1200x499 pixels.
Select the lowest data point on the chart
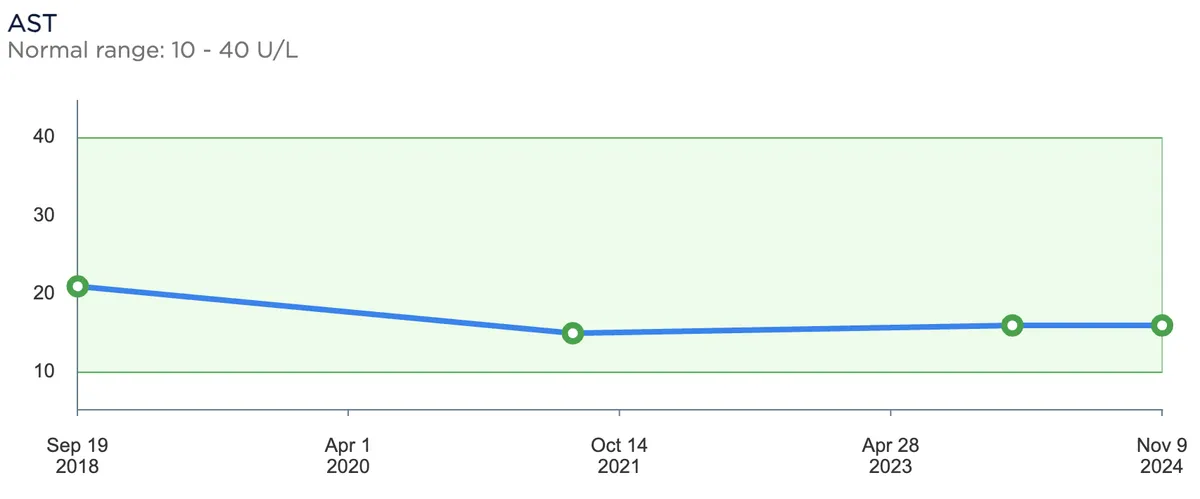click(x=572, y=333)
